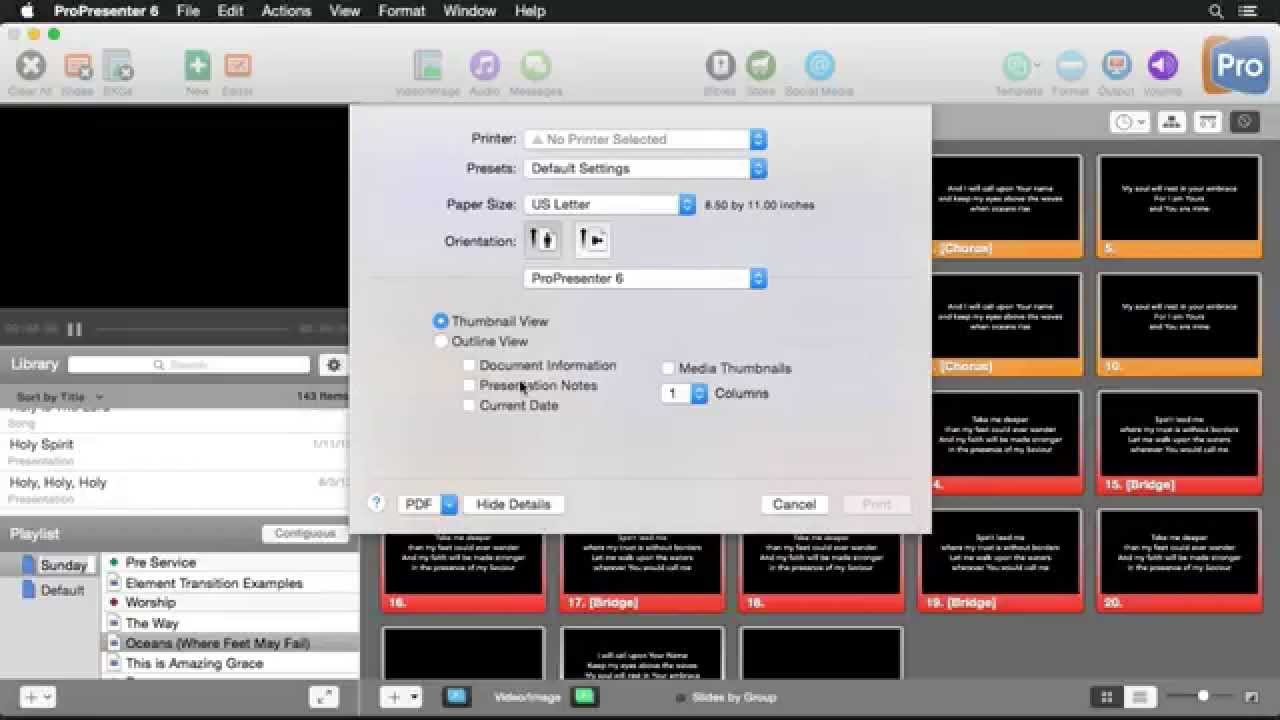Enable Media Thumbnails checkbox
Viewport: 1280px width, 720px height.
coord(669,368)
